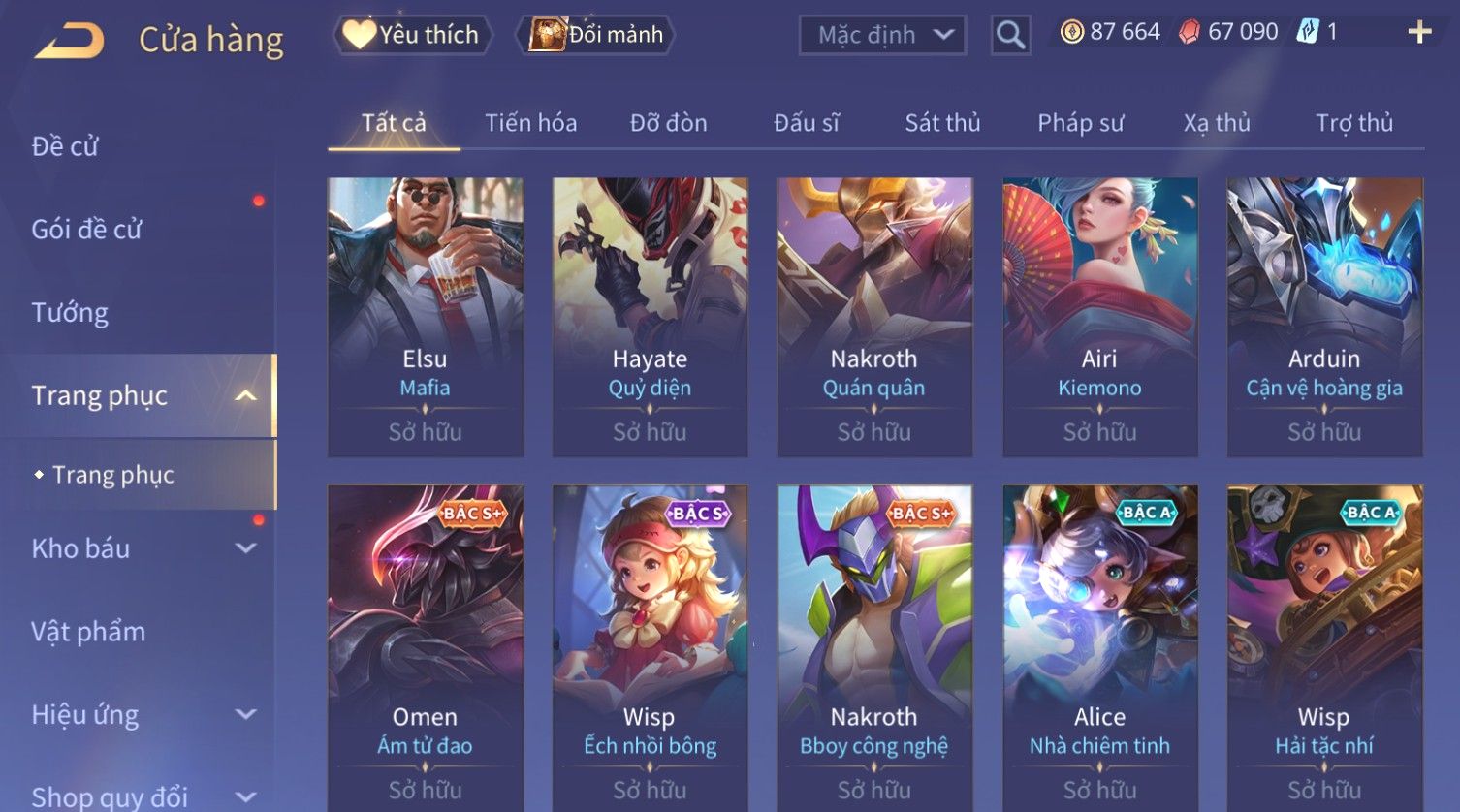Select the Elsu Mafia skin card
The image size is (1460, 812).
[x=426, y=317]
